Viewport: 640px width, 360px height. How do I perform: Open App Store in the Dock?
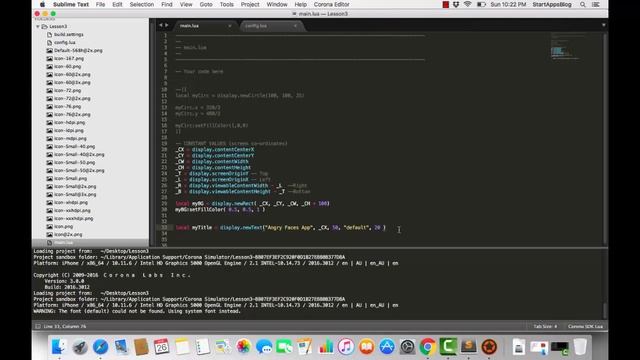click(387, 347)
